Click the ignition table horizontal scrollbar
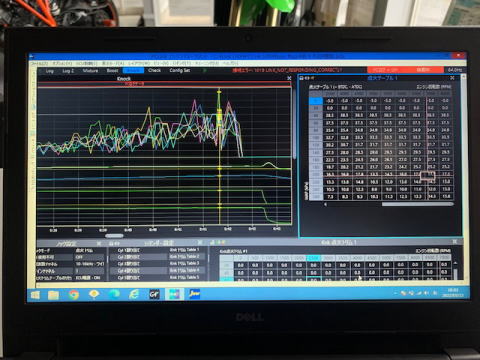 coord(417,204)
